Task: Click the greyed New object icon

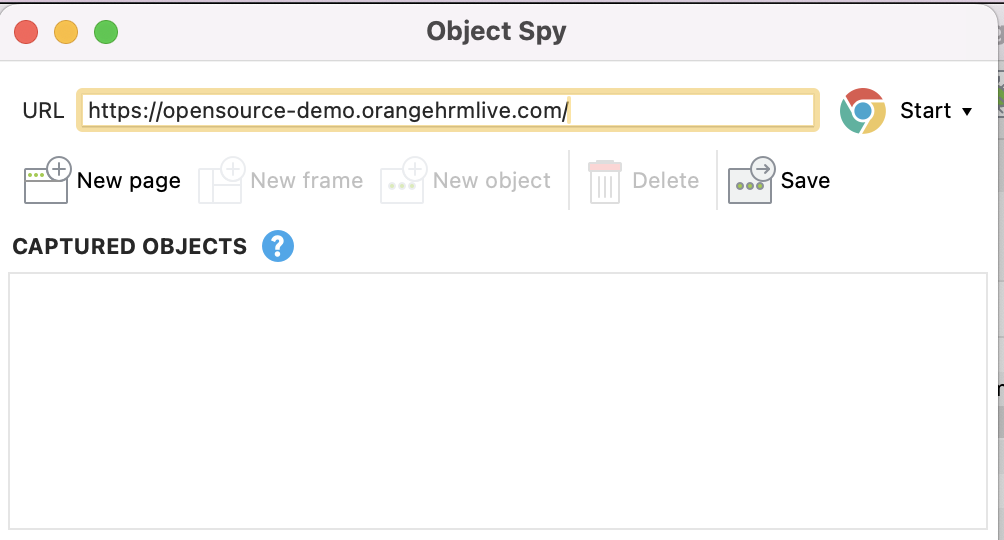Action: (x=403, y=180)
